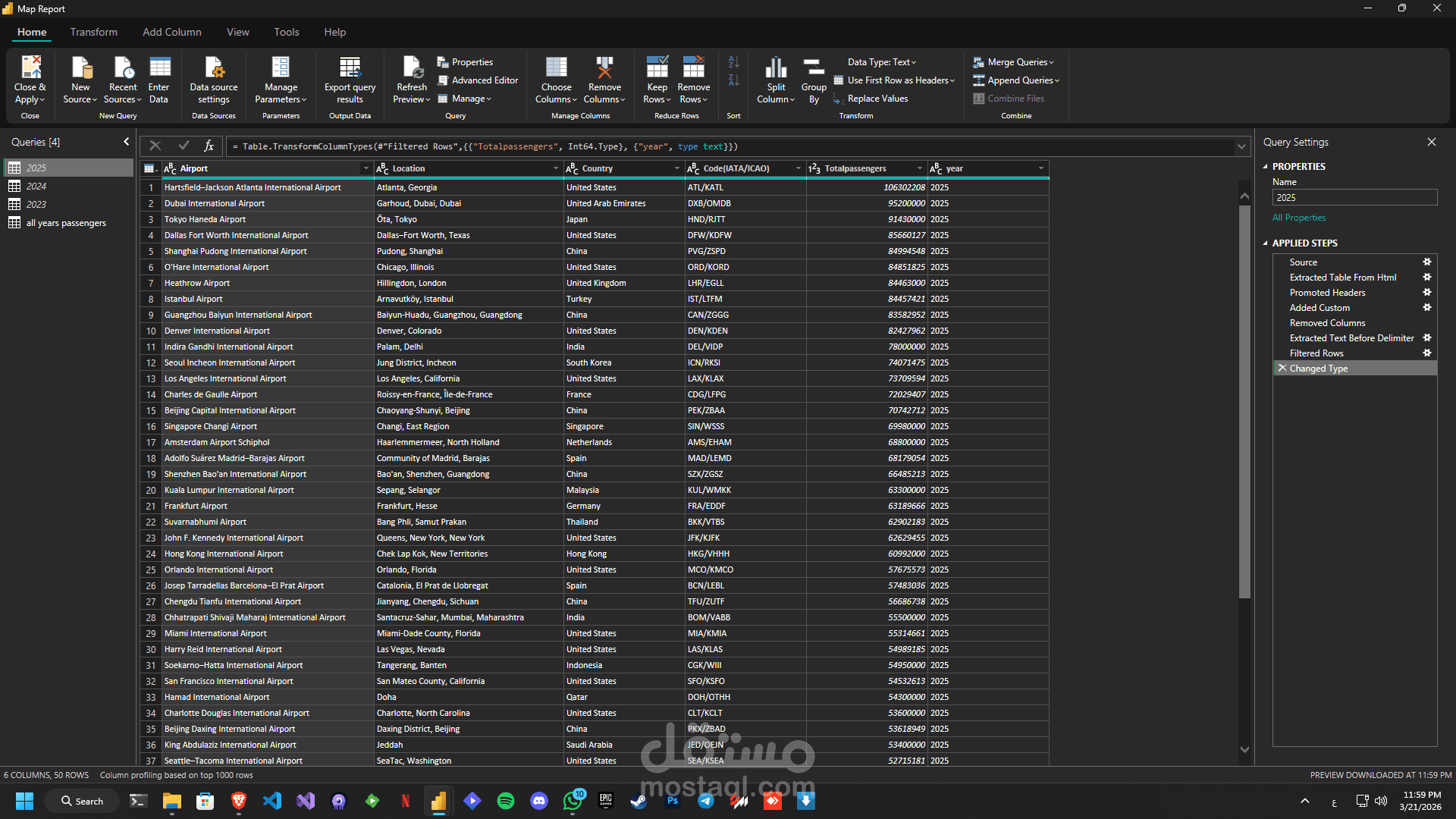
Task: Open the Country column filter dropdown
Action: pos(676,168)
